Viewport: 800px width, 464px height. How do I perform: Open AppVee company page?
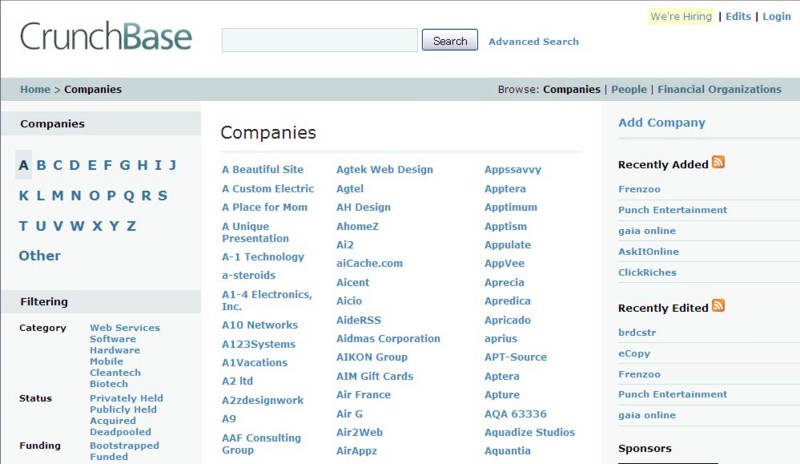(x=505, y=263)
